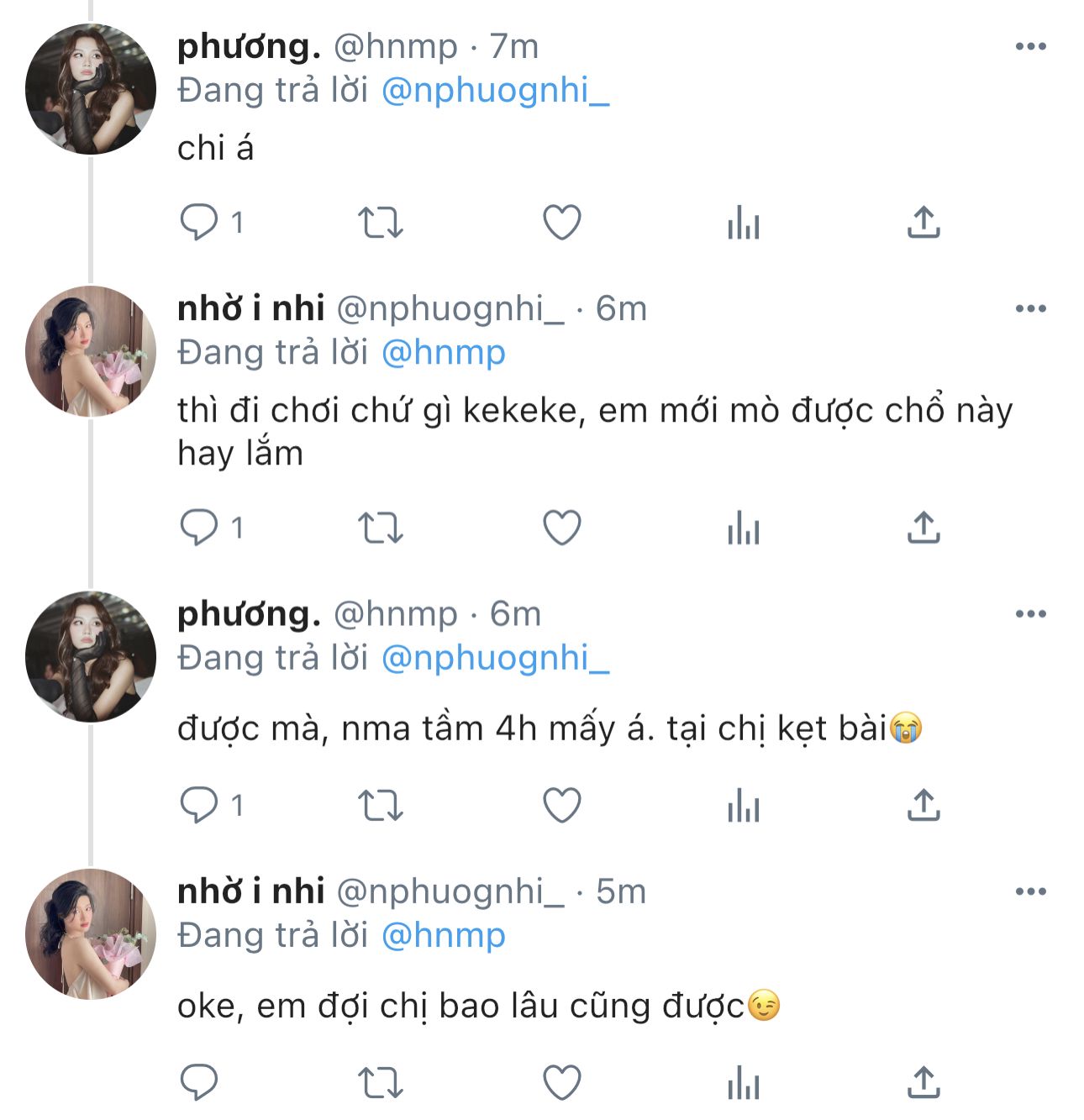Like the "thì đi chơi" tweet
This screenshot has width=1084, height=1120.
561,528
